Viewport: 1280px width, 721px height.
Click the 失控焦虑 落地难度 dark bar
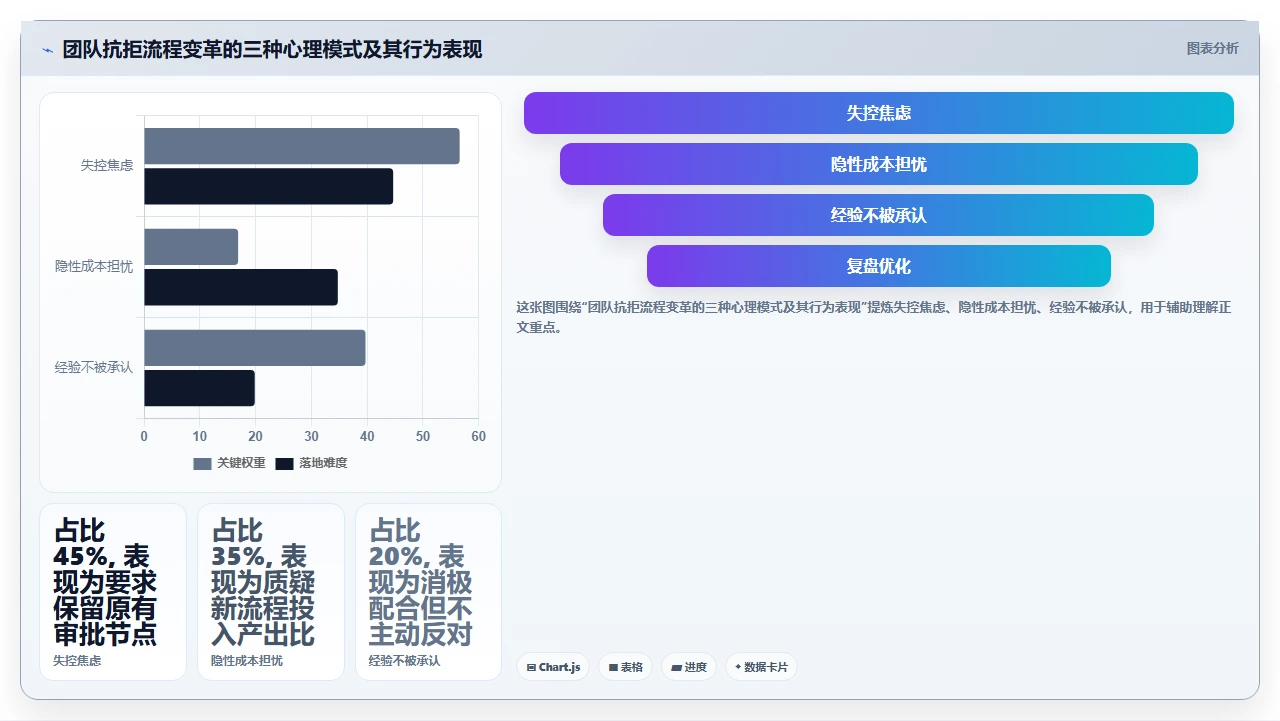pos(269,187)
